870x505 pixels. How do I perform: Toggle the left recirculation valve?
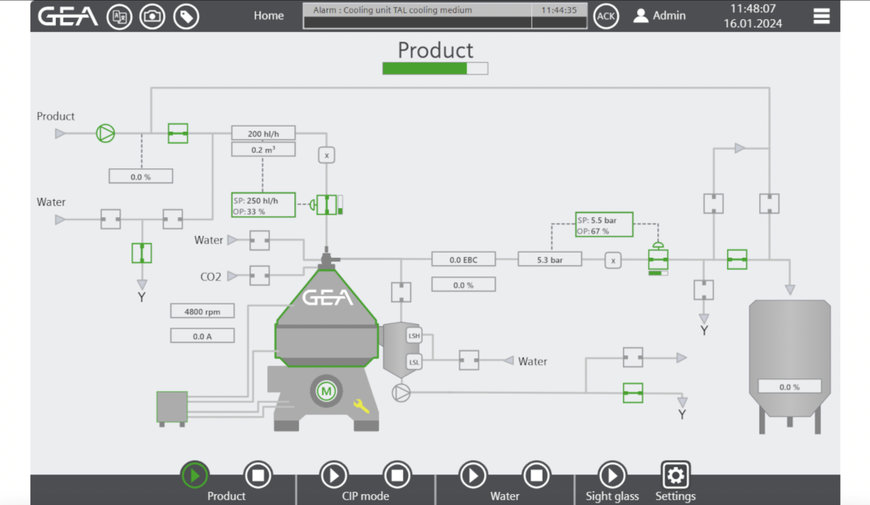point(714,204)
